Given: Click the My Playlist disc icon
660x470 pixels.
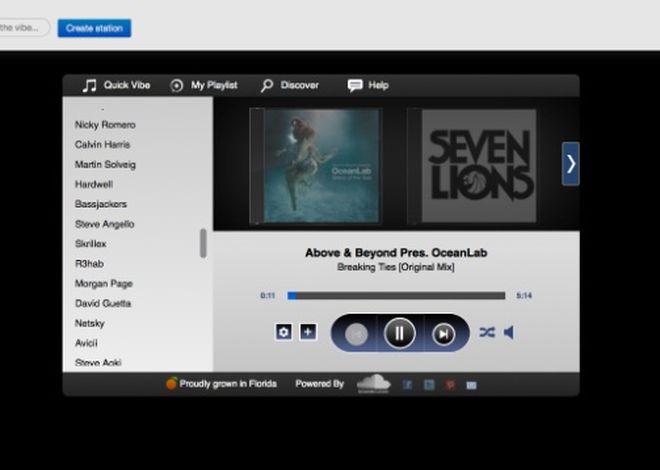Looking at the screenshot, I should tap(176, 86).
